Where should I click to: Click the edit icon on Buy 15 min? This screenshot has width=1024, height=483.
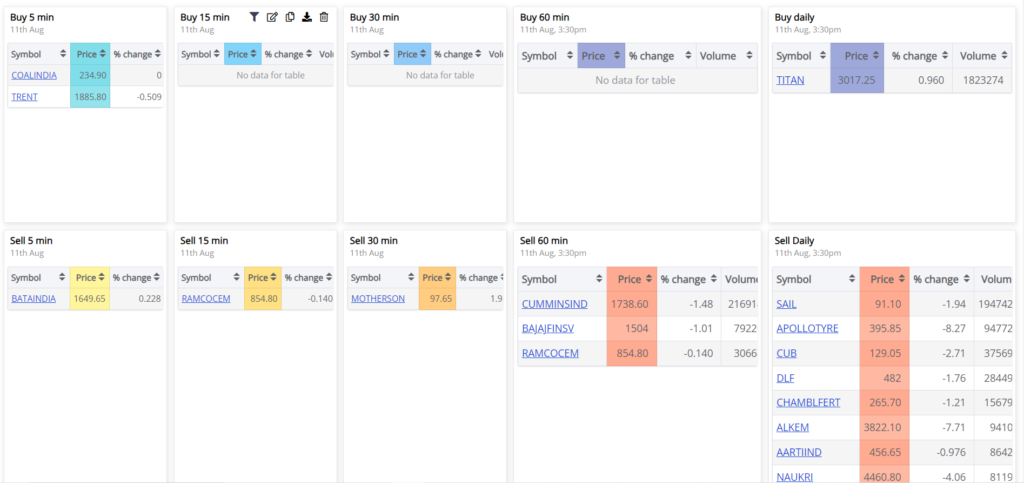pyautogui.click(x=272, y=17)
